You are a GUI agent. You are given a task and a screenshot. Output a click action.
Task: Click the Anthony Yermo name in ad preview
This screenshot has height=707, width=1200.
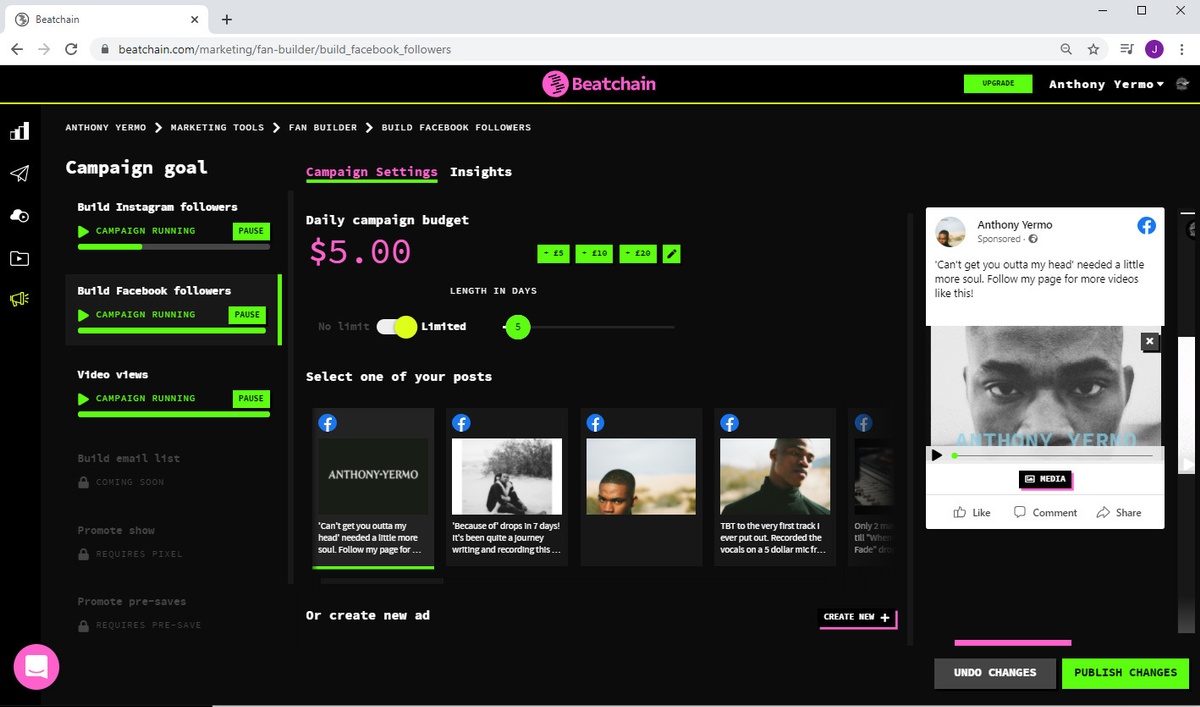1014,225
